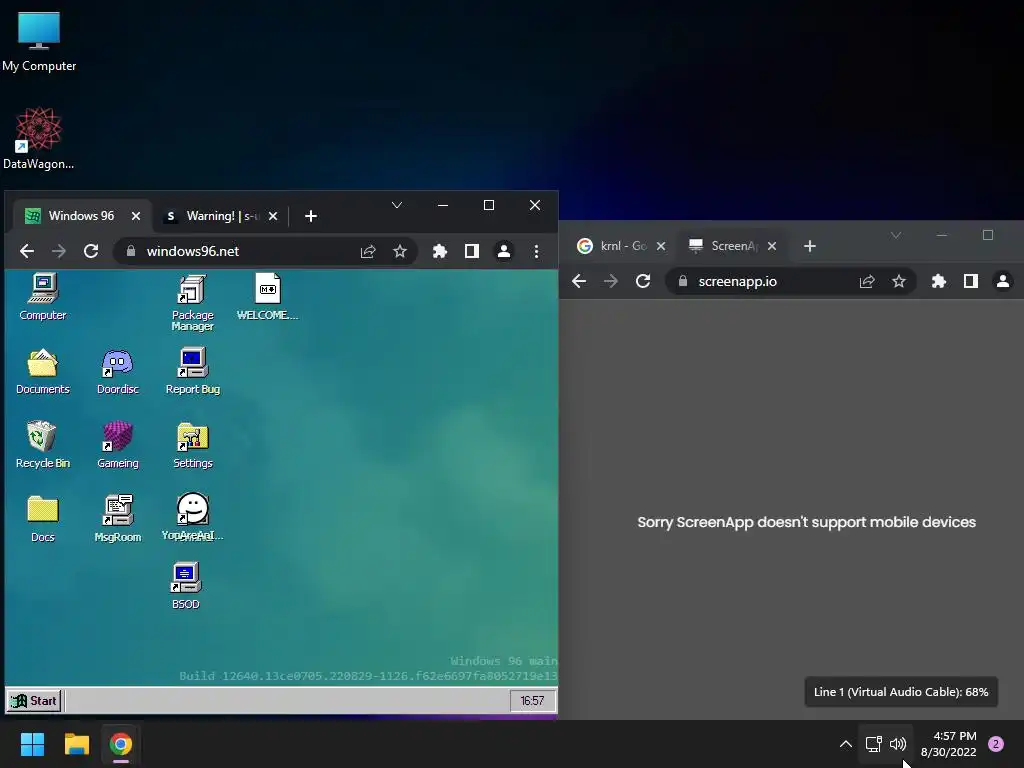Image resolution: width=1024 pixels, height=768 pixels.
Task: Open the volume speaker icon in tray
Action: [898, 744]
